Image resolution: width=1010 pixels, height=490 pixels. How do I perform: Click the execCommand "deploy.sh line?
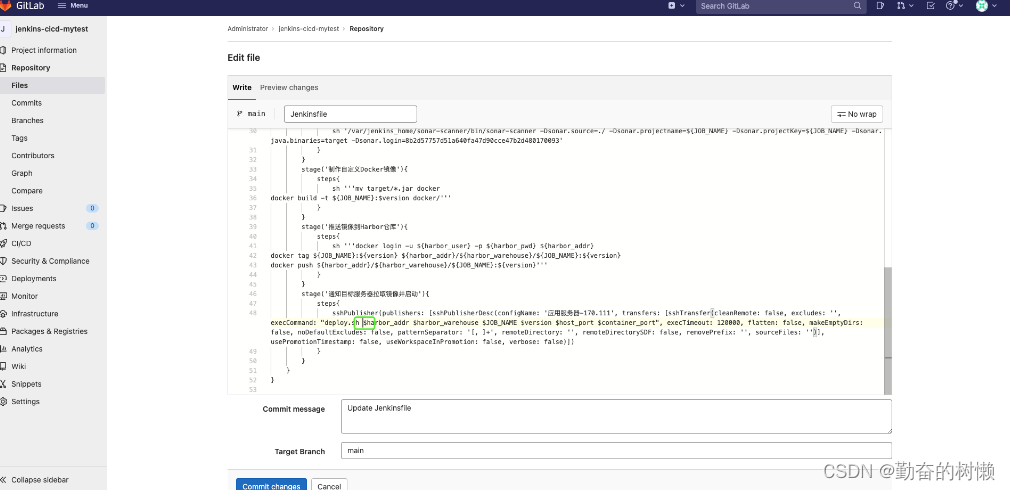coord(567,322)
